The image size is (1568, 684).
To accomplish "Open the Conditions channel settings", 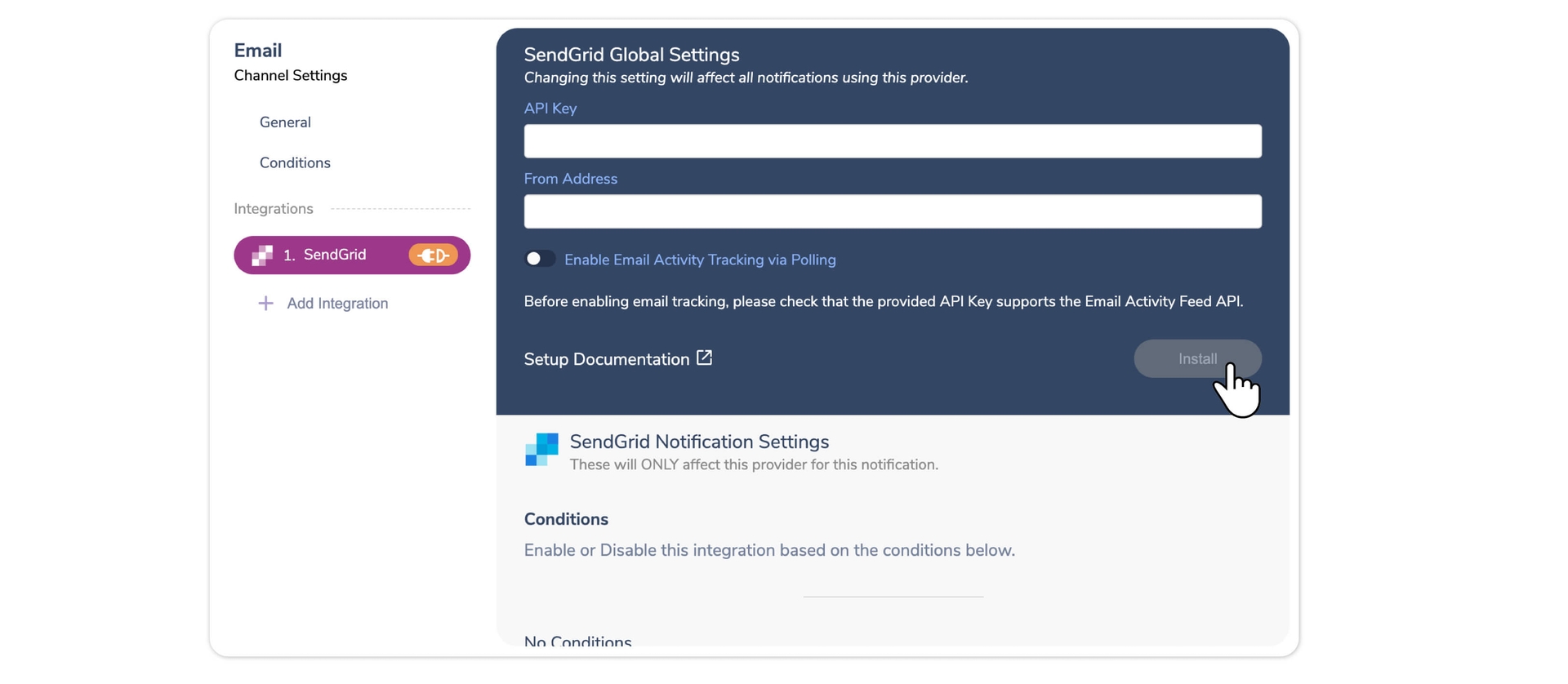I will pyautogui.click(x=295, y=163).
